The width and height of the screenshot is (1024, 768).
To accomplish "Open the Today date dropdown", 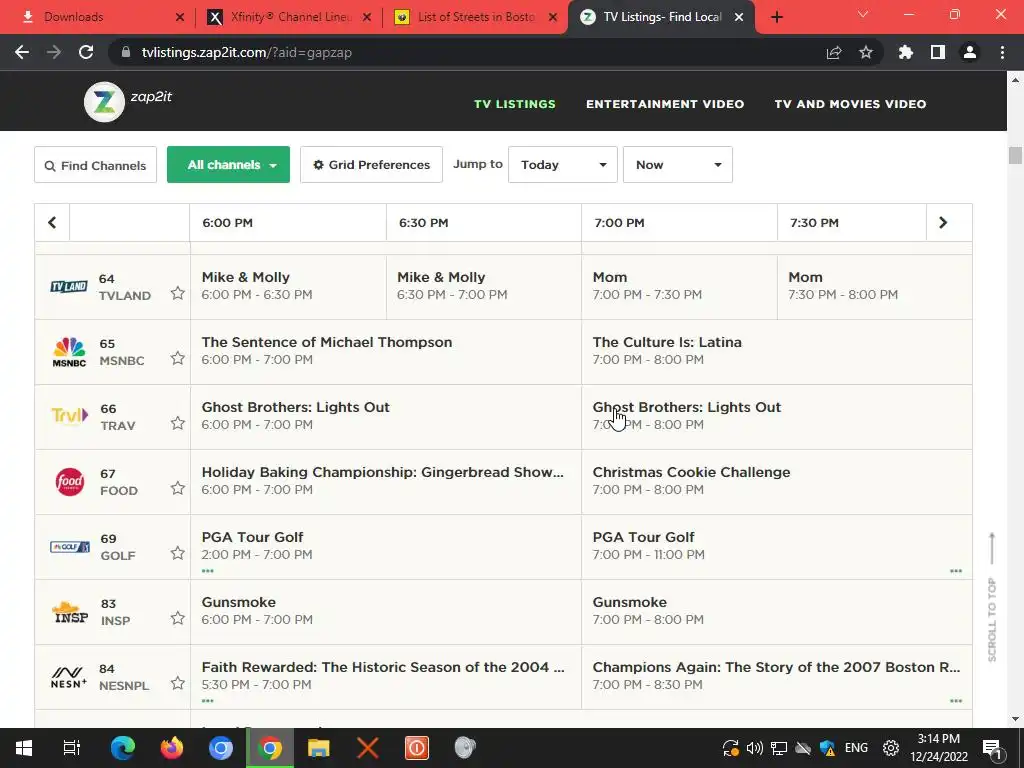I will point(563,165).
